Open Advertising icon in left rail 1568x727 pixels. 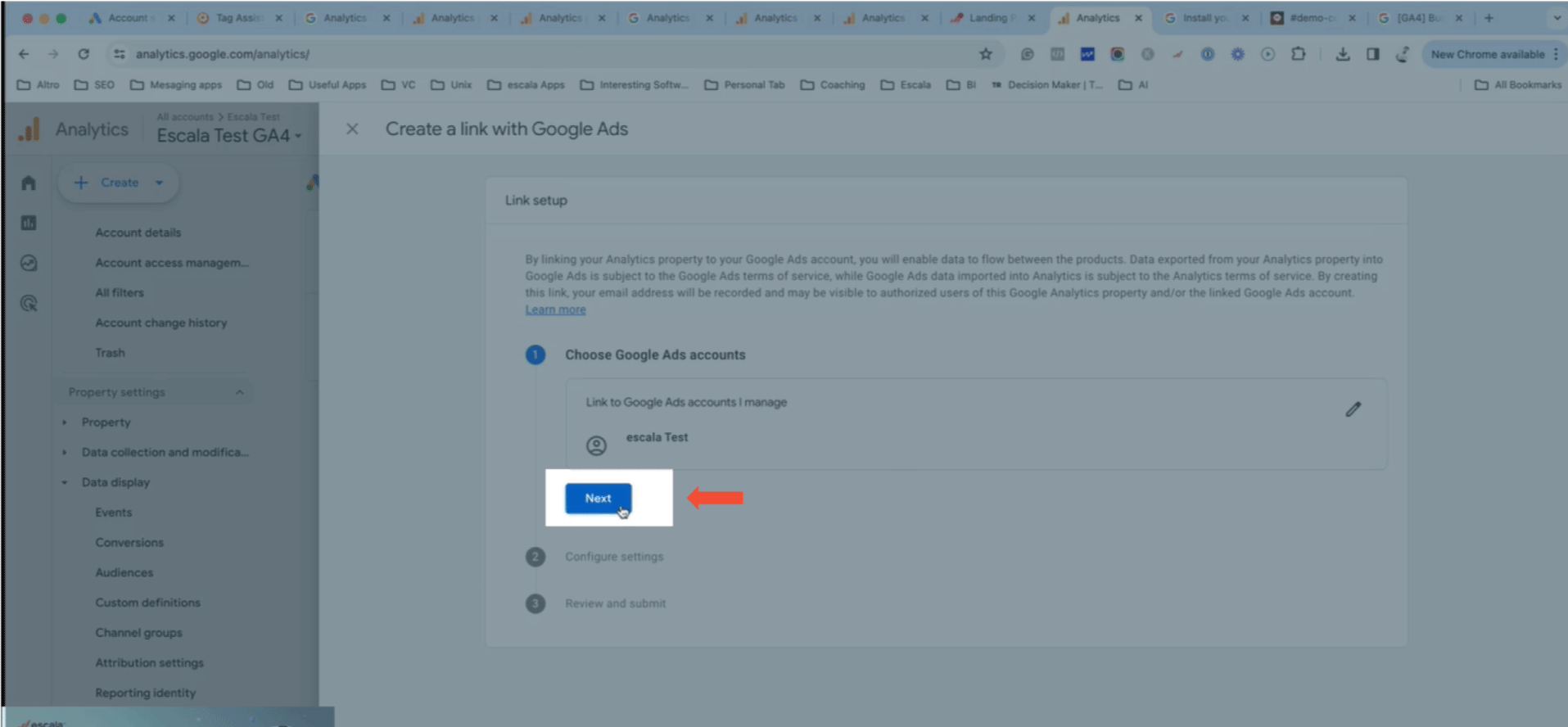pyautogui.click(x=29, y=303)
